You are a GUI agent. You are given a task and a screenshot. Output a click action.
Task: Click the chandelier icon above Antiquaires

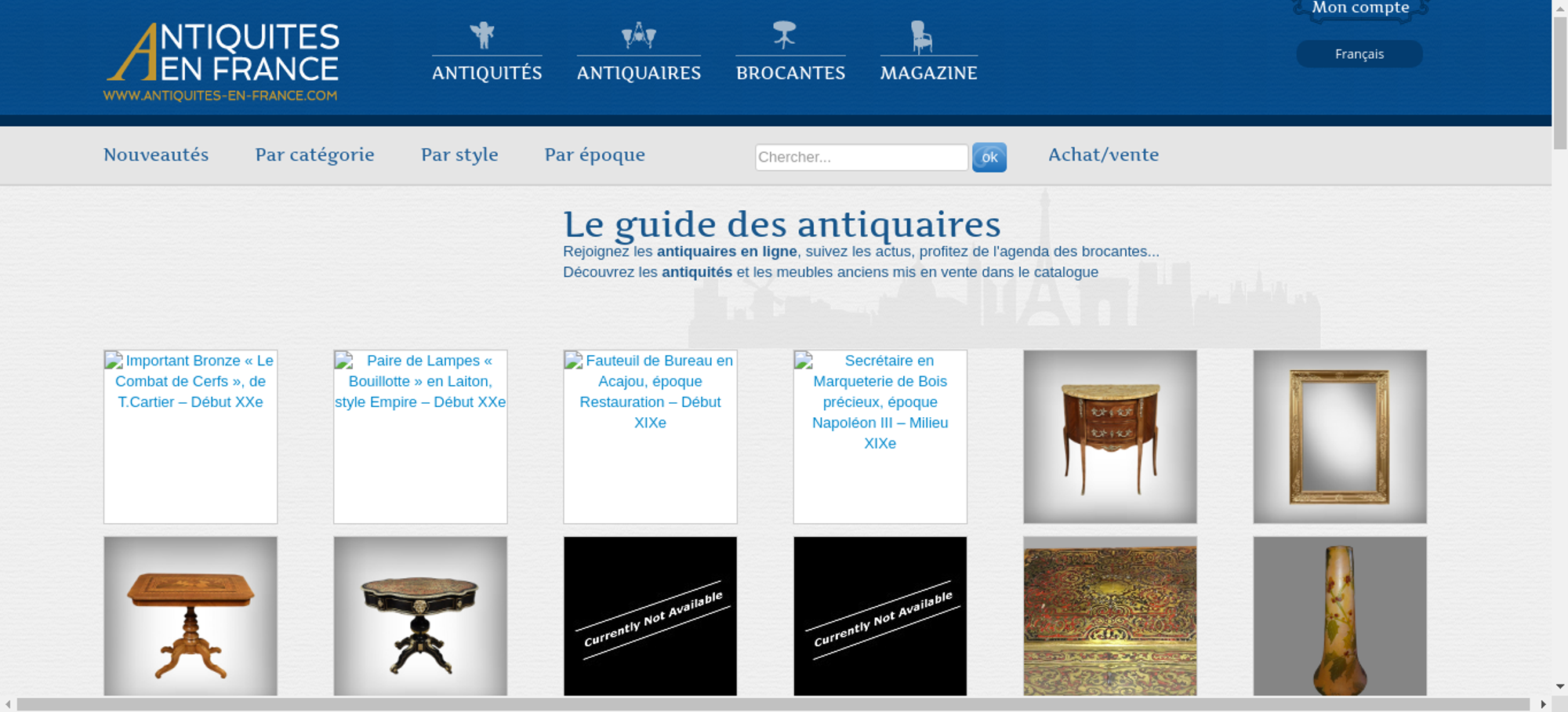coord(638,35)
